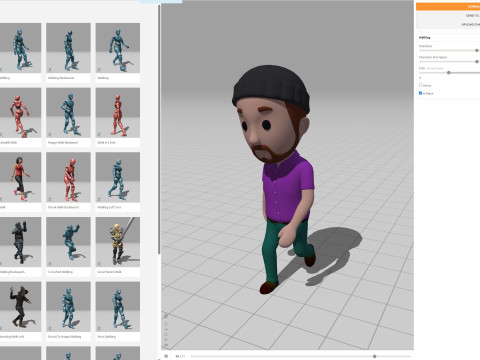The width and height of the screenshot is (480, 360).
Task: Click the Overdrive slider handle
Action: pyautogui.click(x=477, y=50)
